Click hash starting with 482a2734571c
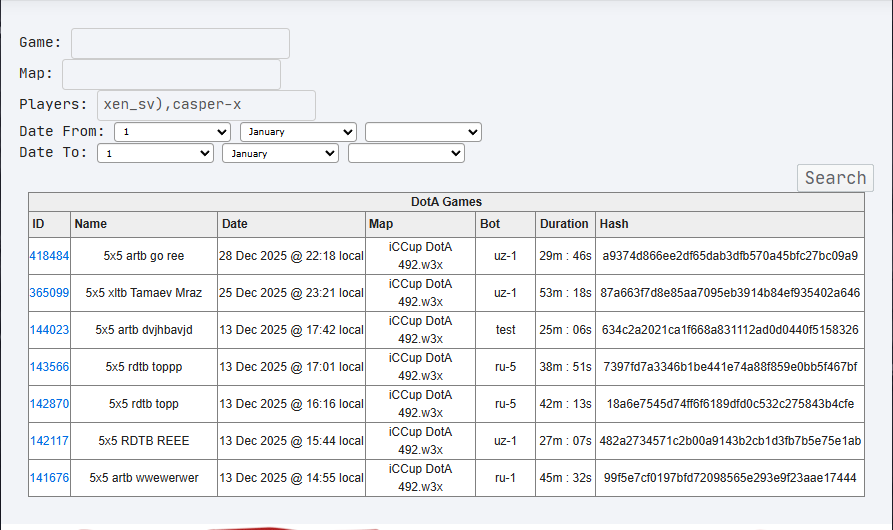The image size is (893, 530). [x=730, y=441]
